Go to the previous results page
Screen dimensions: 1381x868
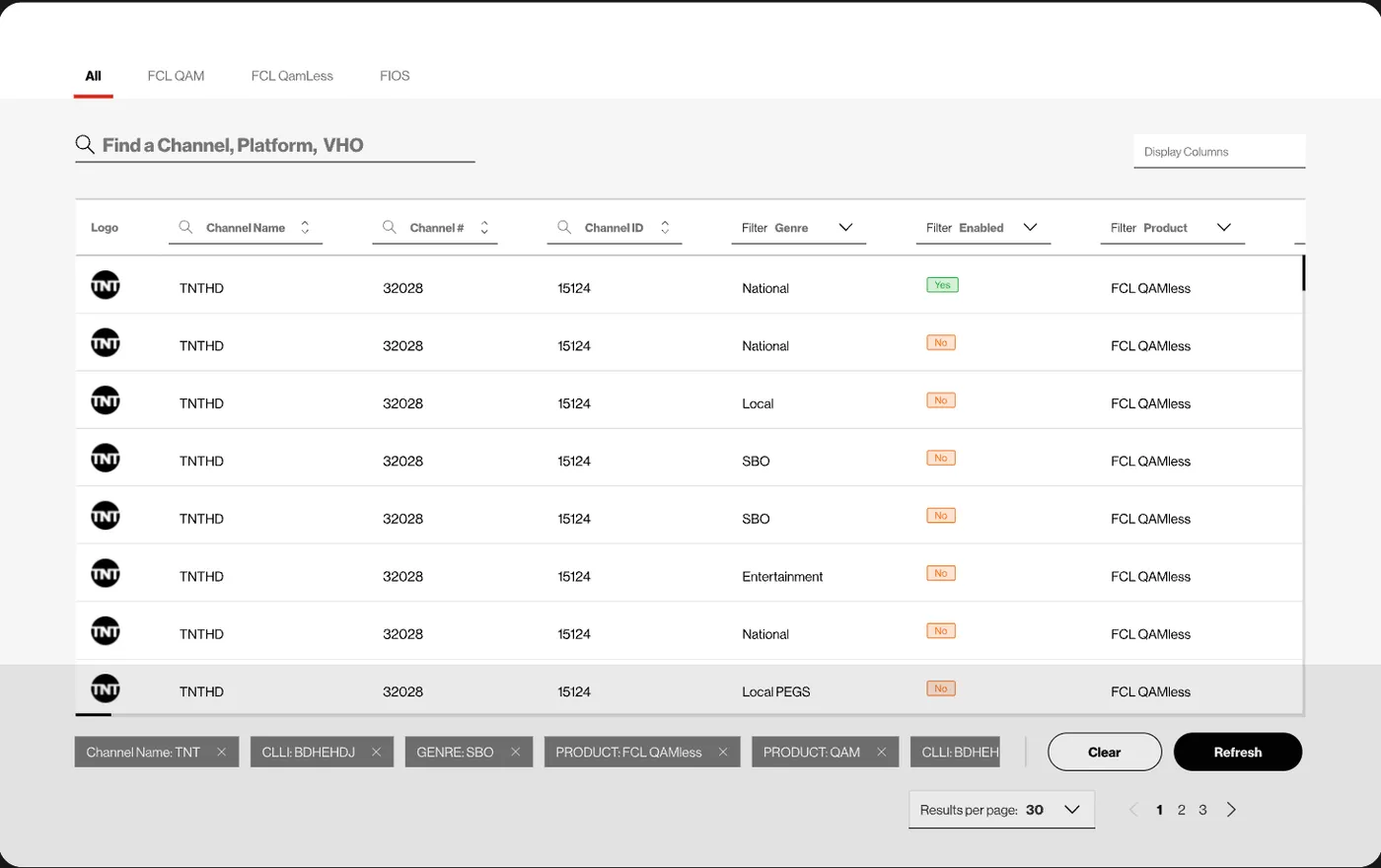point(1133,810)
